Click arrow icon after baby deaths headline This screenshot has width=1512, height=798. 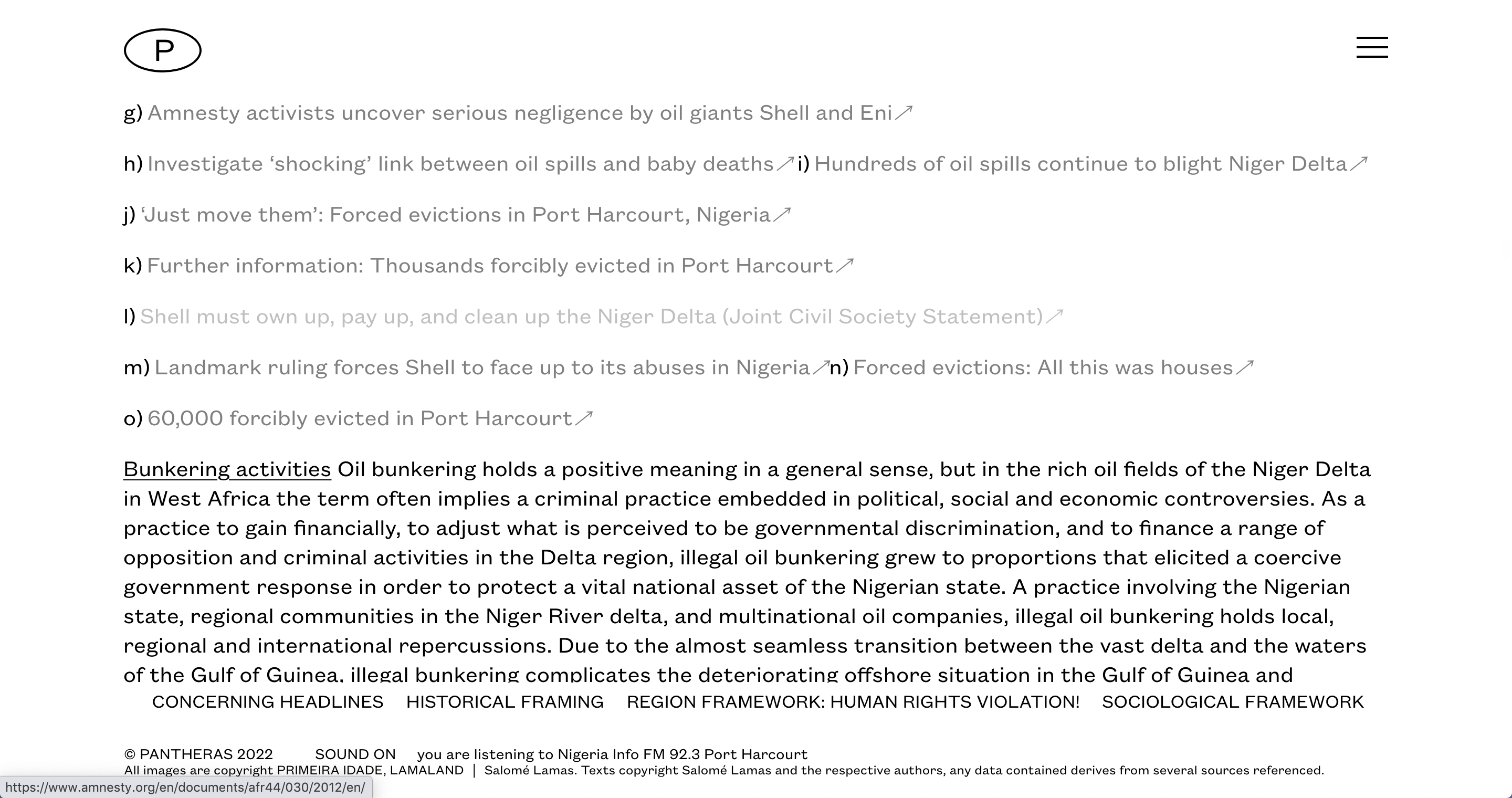(785, 163)
